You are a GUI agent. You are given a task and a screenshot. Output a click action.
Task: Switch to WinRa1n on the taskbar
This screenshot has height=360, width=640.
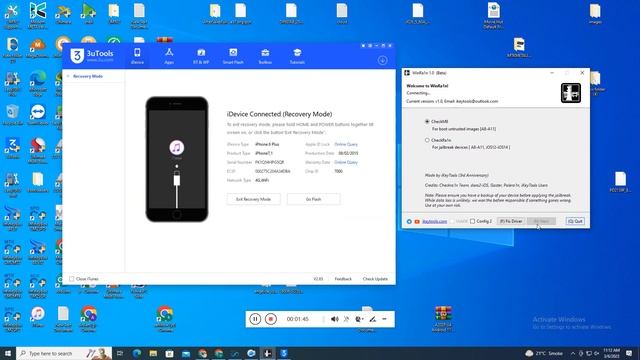(267, 353)
